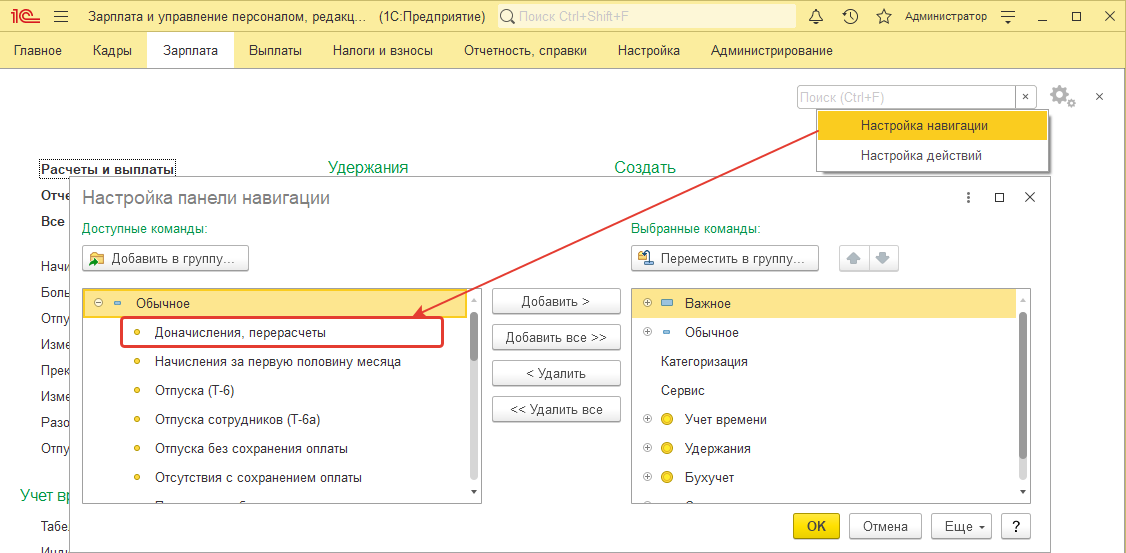This screenshot has width=1126, height=553.
Task: Select Настройка действий menu item
Action: [x=921, y=155]
